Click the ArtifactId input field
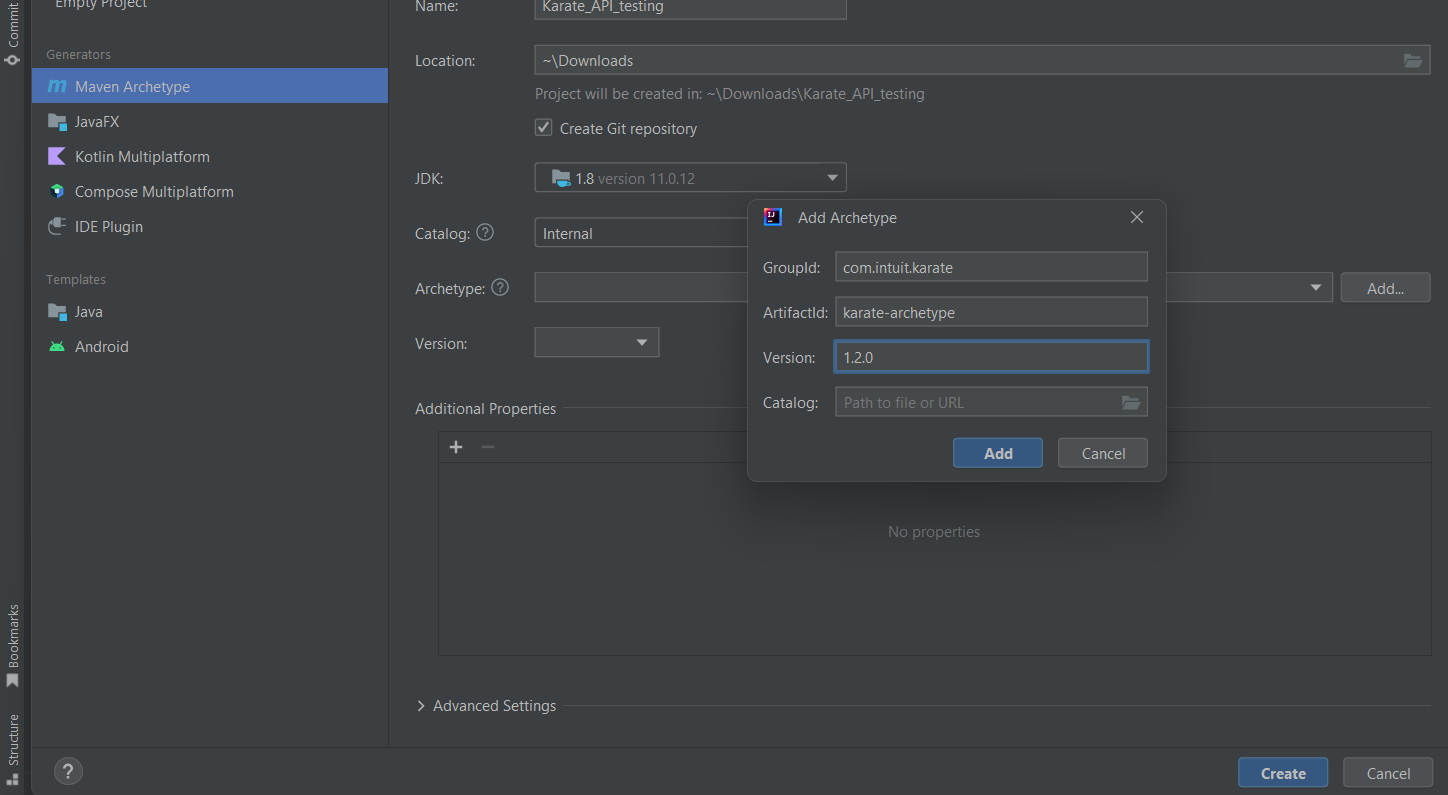The image size is (1448, 795). [991, 312]
